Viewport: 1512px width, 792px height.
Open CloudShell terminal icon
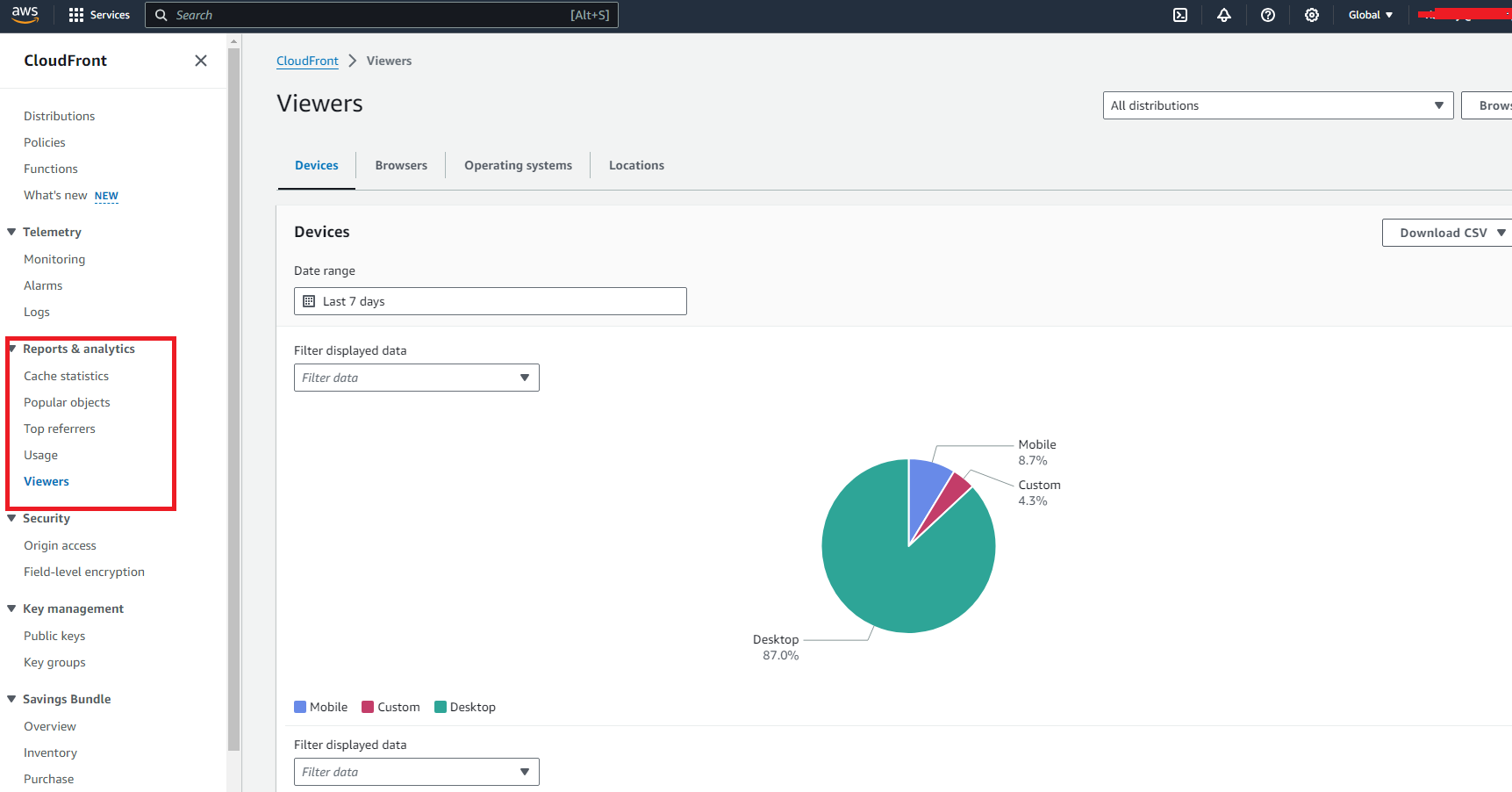click(1180, 15)
